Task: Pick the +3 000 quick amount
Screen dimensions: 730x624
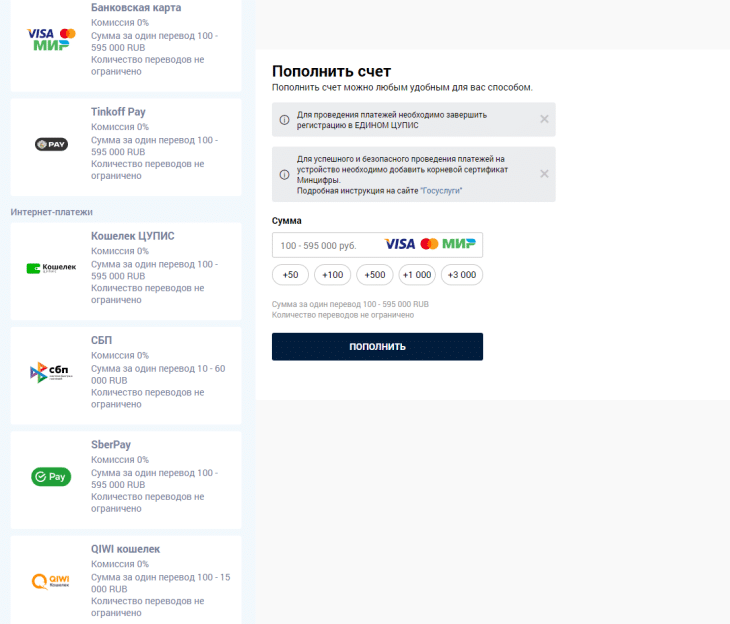Action: pyautogui.click(x=461, y=275)
